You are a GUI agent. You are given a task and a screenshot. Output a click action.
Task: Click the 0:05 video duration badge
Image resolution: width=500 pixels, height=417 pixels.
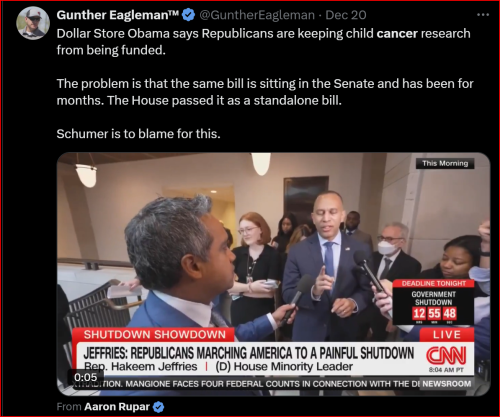[x=86, y=377]
